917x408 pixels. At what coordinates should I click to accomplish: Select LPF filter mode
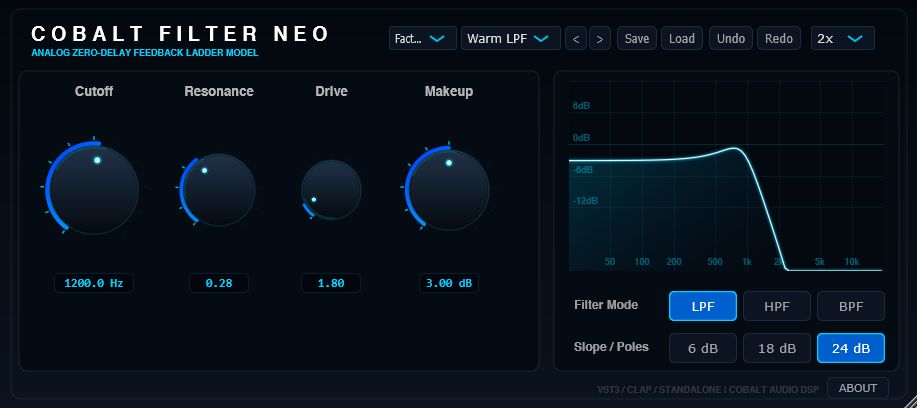click(703, 306)
